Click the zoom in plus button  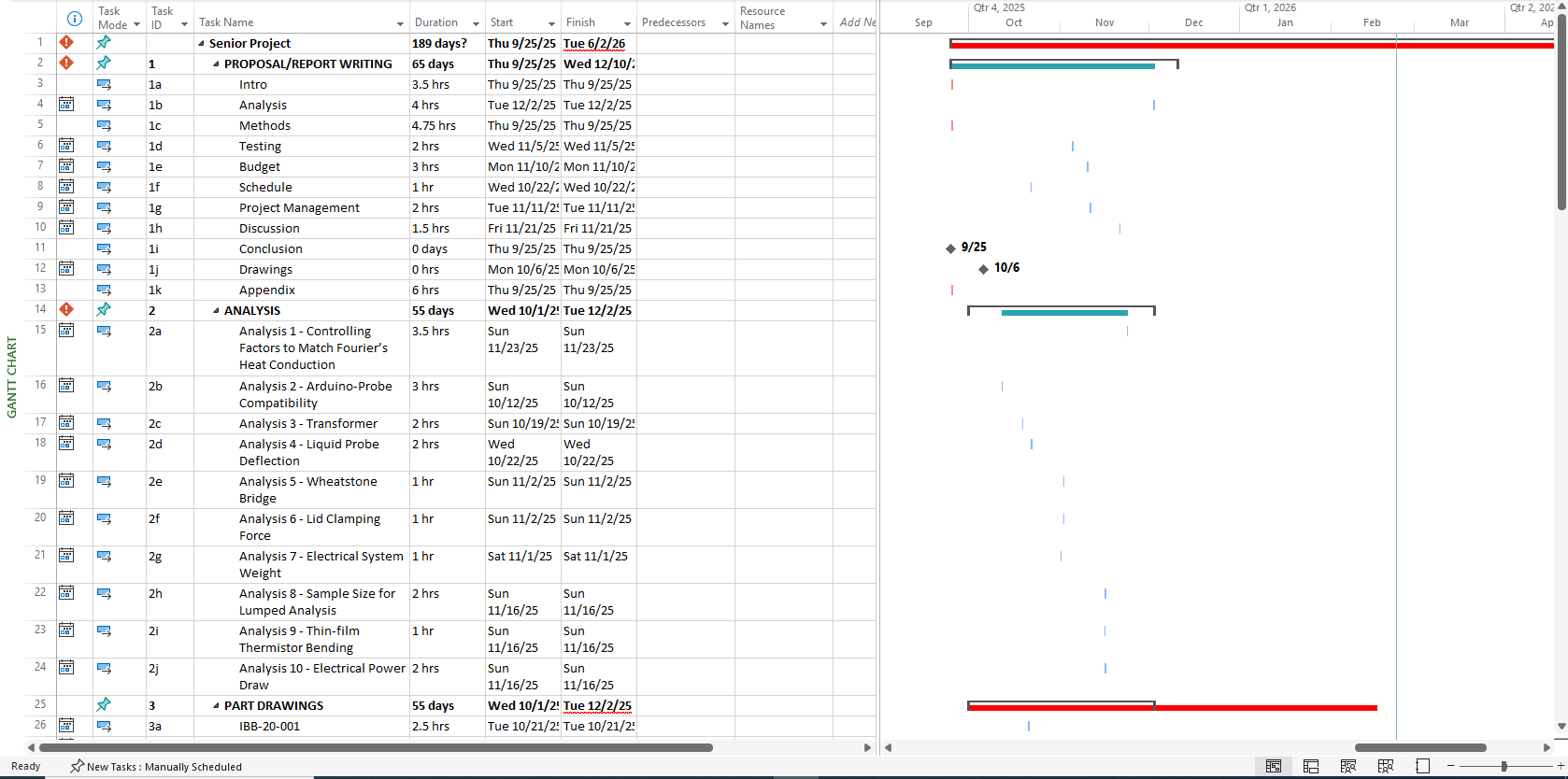(x=1561, y=766)
